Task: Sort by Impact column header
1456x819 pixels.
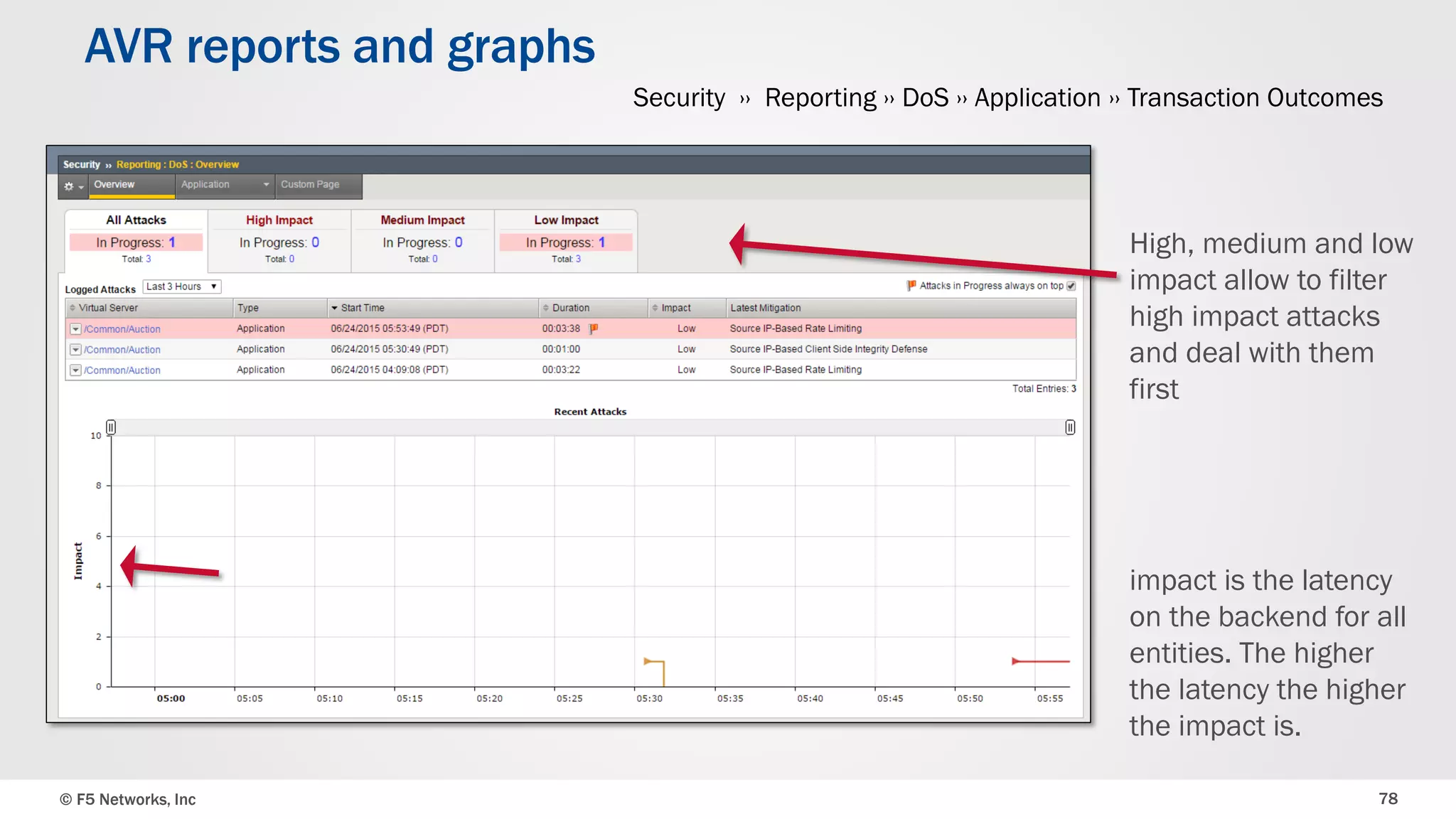Action: tap(687, 308)
